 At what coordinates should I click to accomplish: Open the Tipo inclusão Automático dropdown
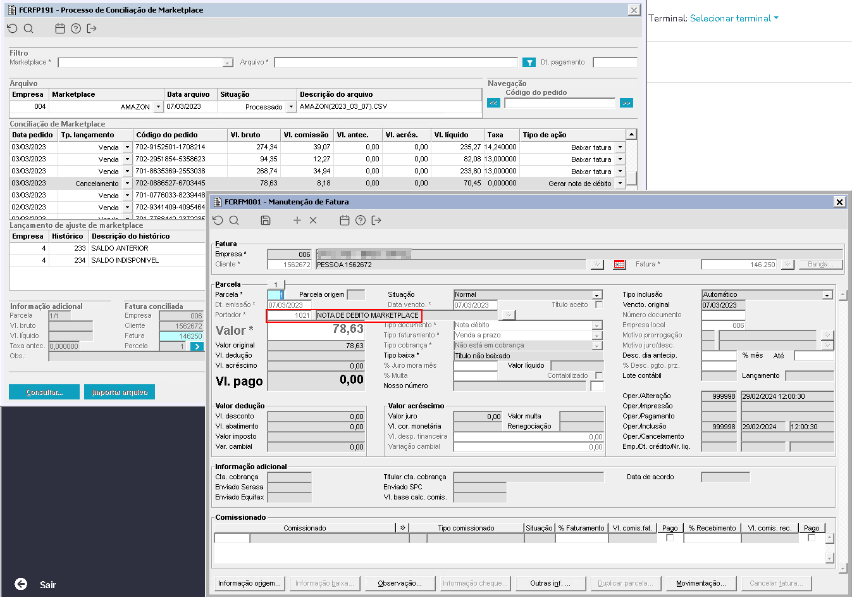pyautogui.click(x=827, y=294)
